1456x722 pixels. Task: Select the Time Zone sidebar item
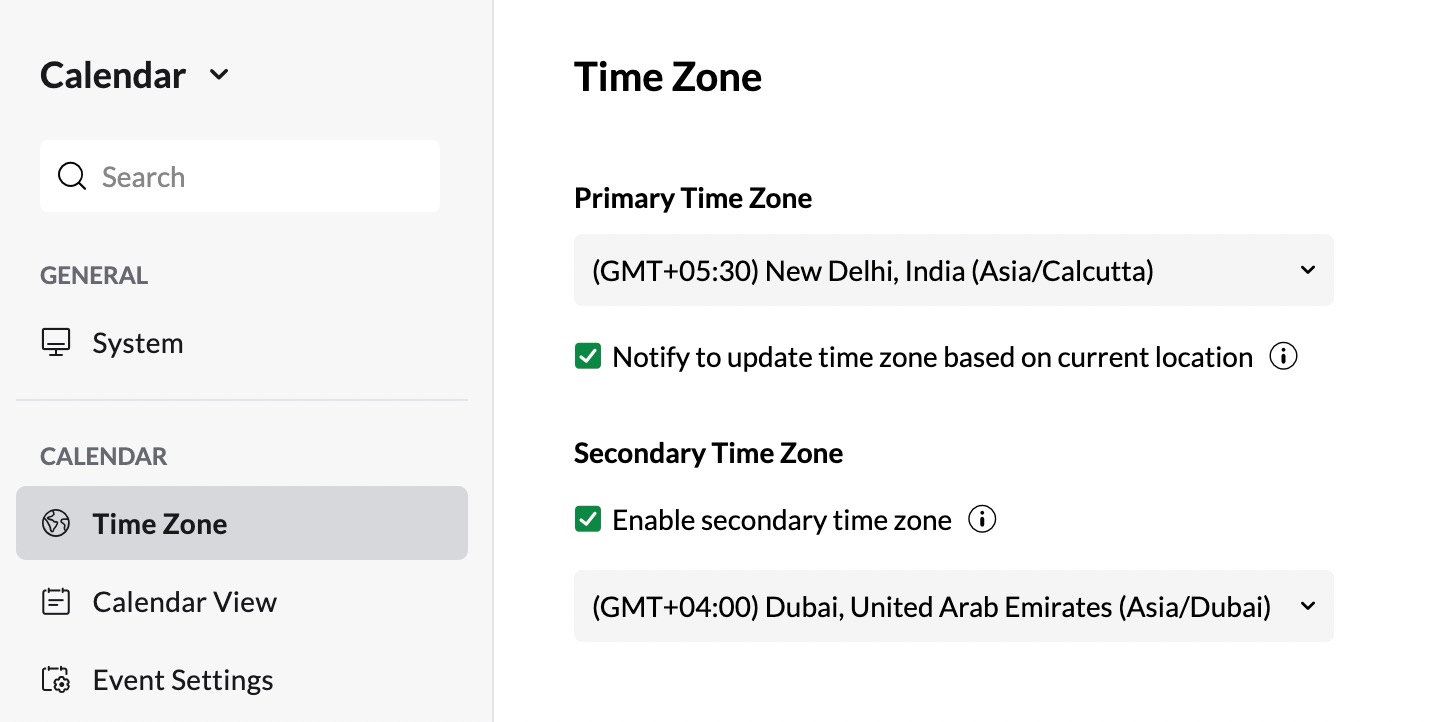160,523
